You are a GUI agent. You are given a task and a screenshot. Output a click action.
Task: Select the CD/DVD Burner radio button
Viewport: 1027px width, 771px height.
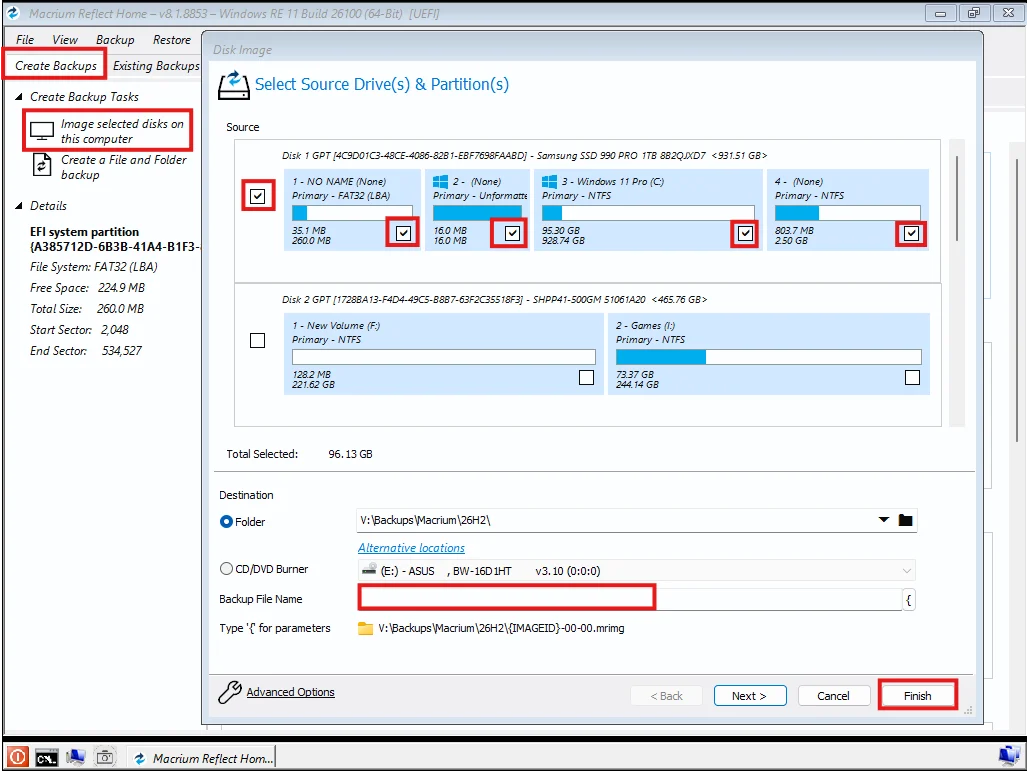tap(227, 569)
